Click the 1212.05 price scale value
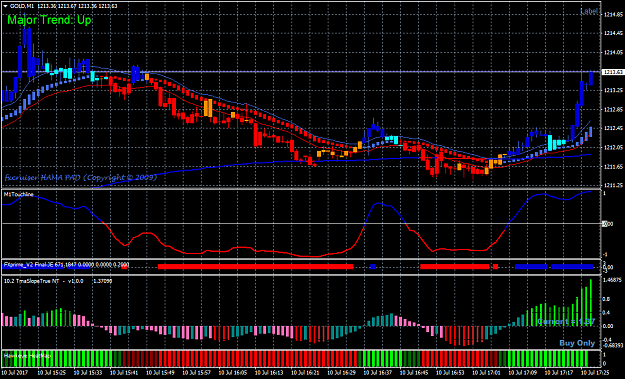The width and height of the screenshot is (625, 379). [613, 147]
